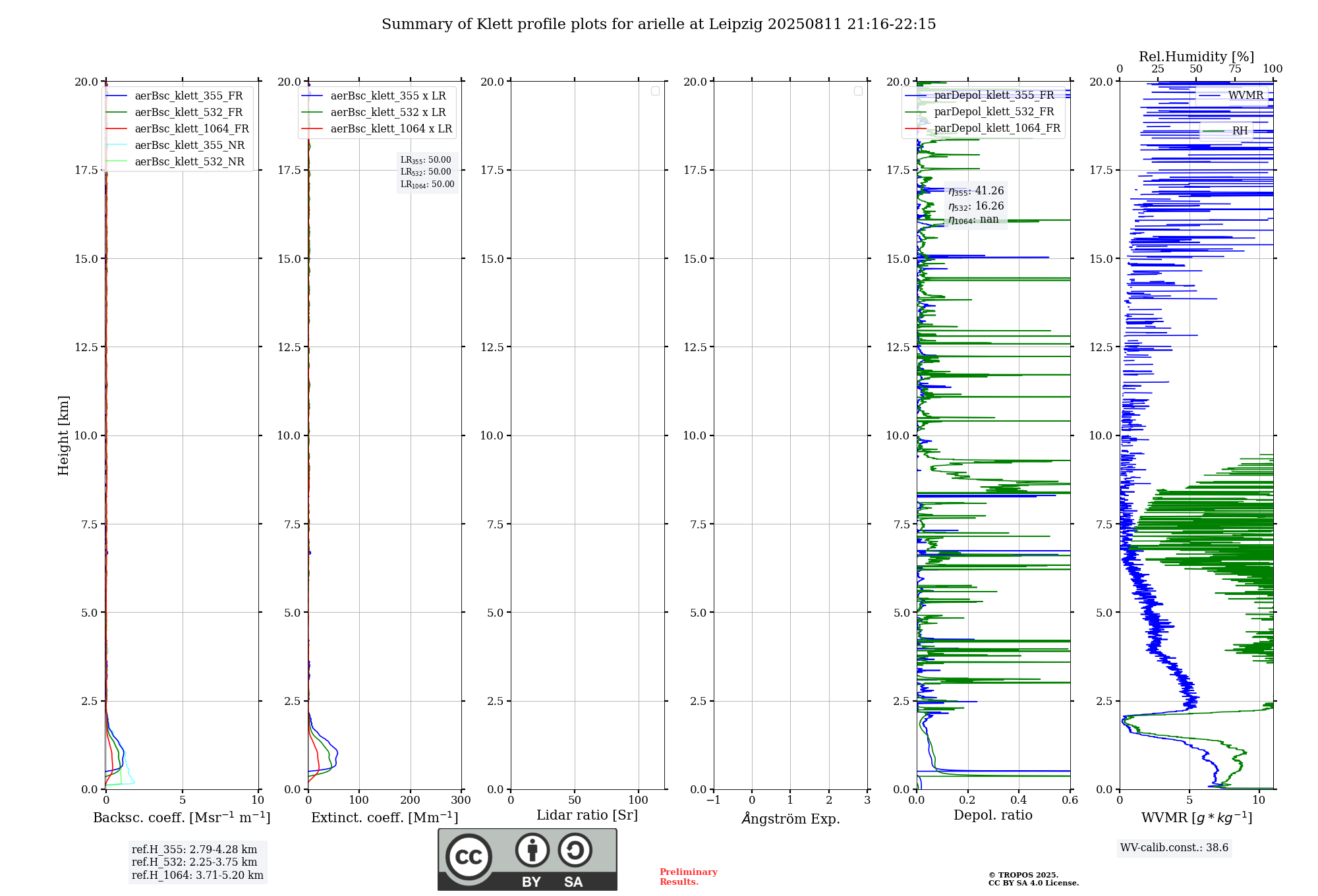This screenshot has height=896, width=1318.
Task: Click the empty legend box in Lidar ratio panel
Action: (655, 91)
